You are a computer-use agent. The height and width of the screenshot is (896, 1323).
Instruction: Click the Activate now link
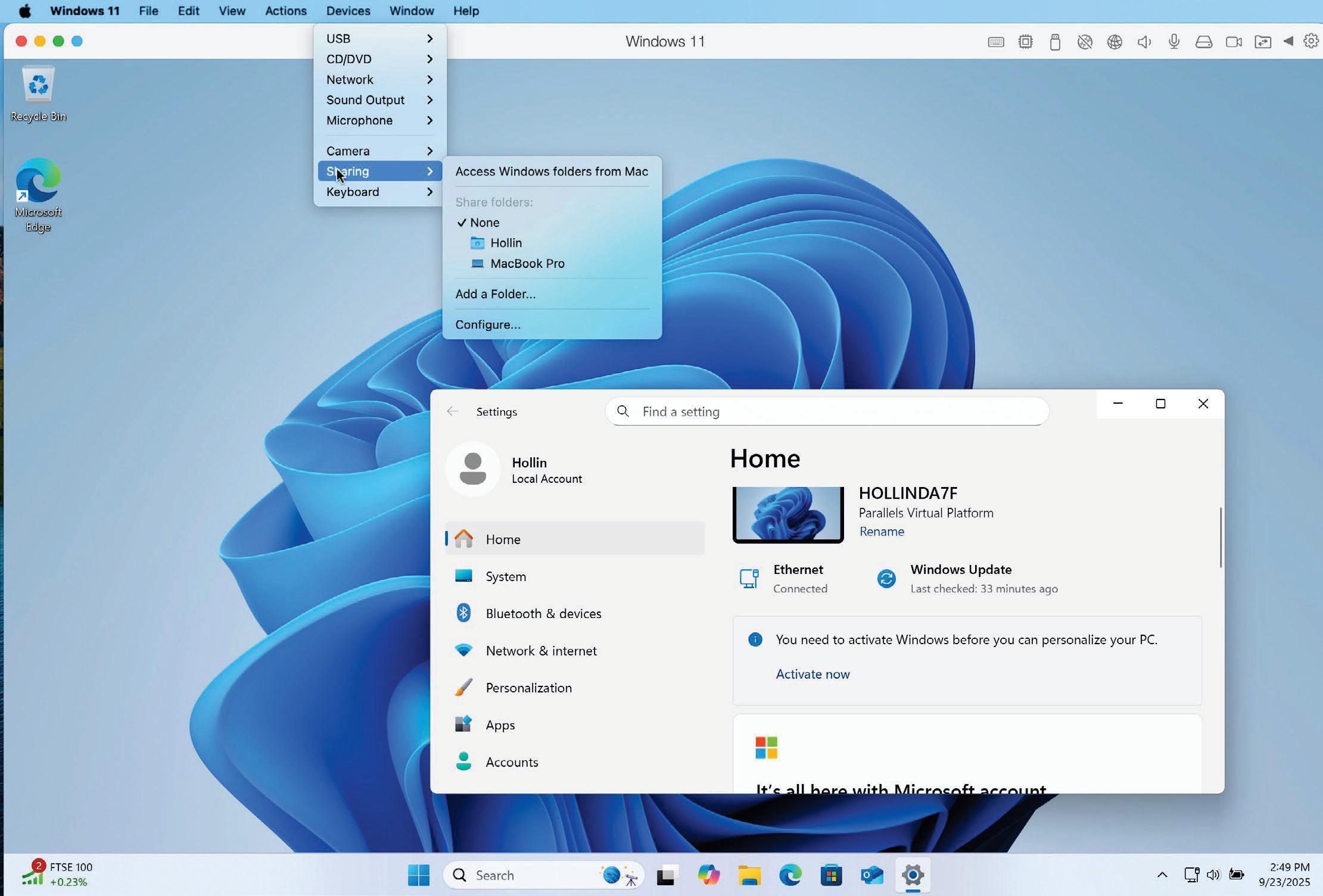click(813, 674)
